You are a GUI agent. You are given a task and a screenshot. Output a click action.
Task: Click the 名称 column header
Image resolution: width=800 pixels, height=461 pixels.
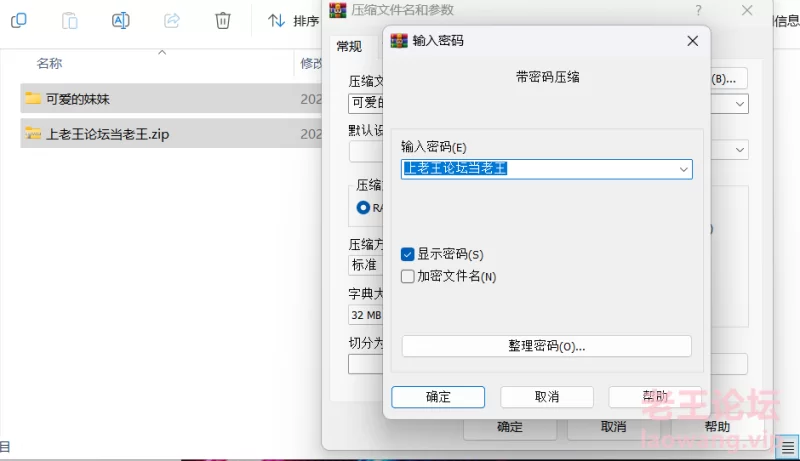tap(49, 63)
